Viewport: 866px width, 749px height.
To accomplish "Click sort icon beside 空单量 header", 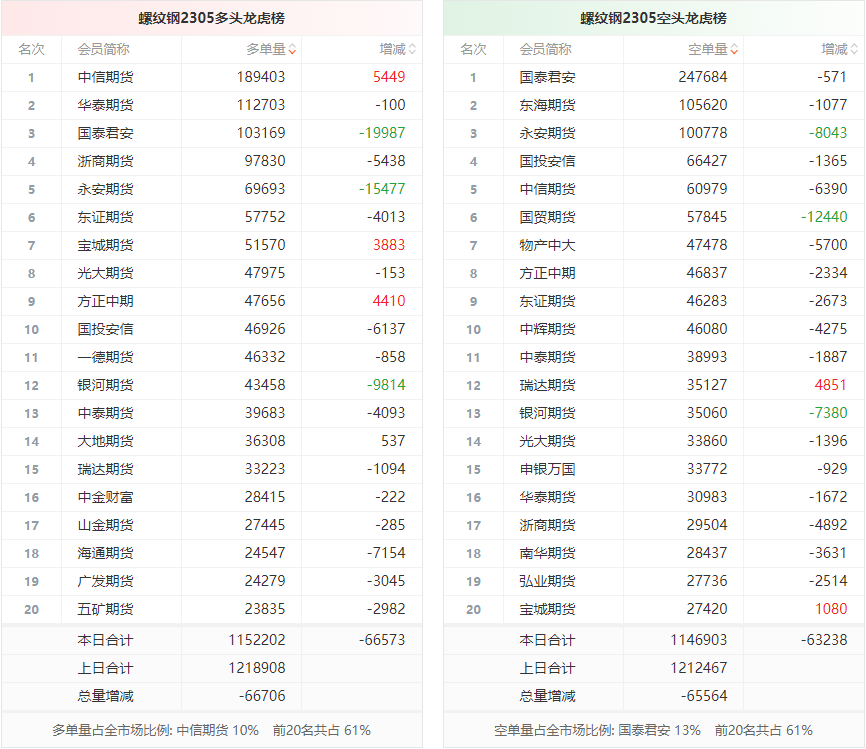I will coord(734,49).
